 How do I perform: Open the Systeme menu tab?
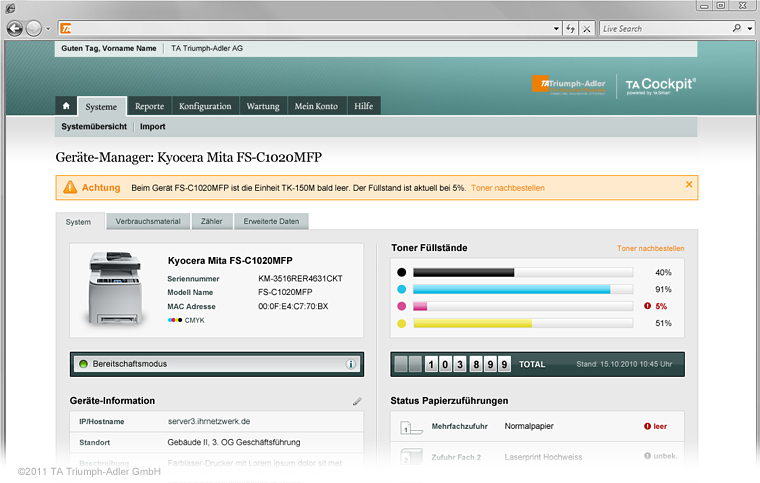pyautogui.click(x=101, y=107)
